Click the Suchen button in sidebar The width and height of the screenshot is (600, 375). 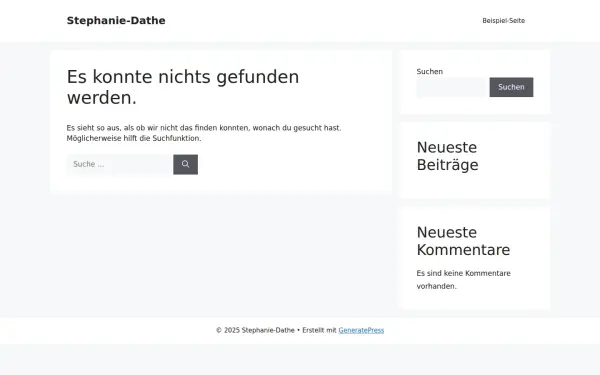point(511,87)
